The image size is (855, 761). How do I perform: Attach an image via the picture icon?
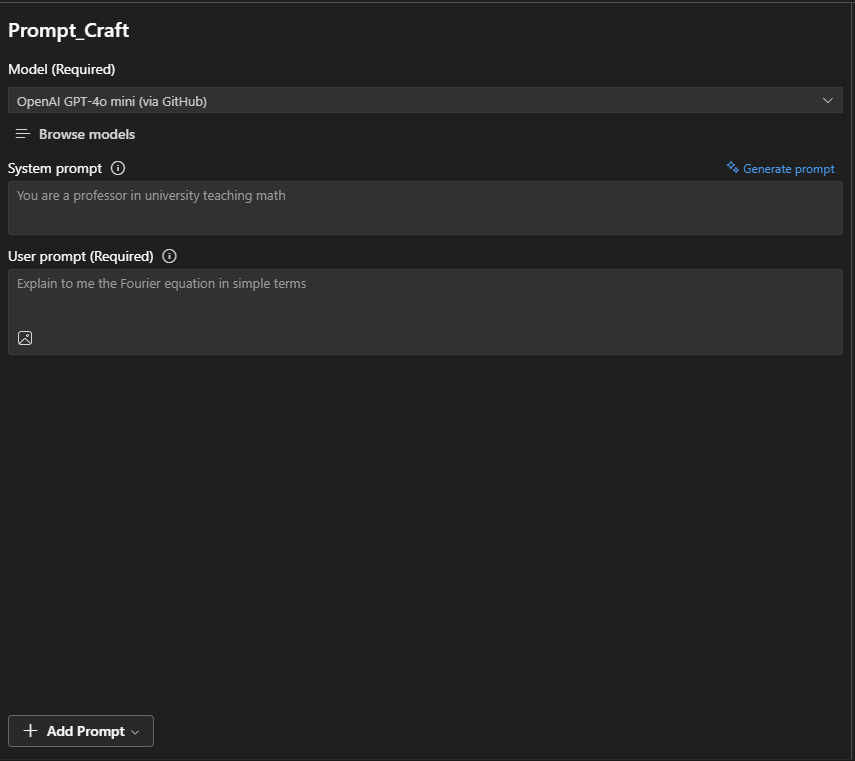point(25,338)
